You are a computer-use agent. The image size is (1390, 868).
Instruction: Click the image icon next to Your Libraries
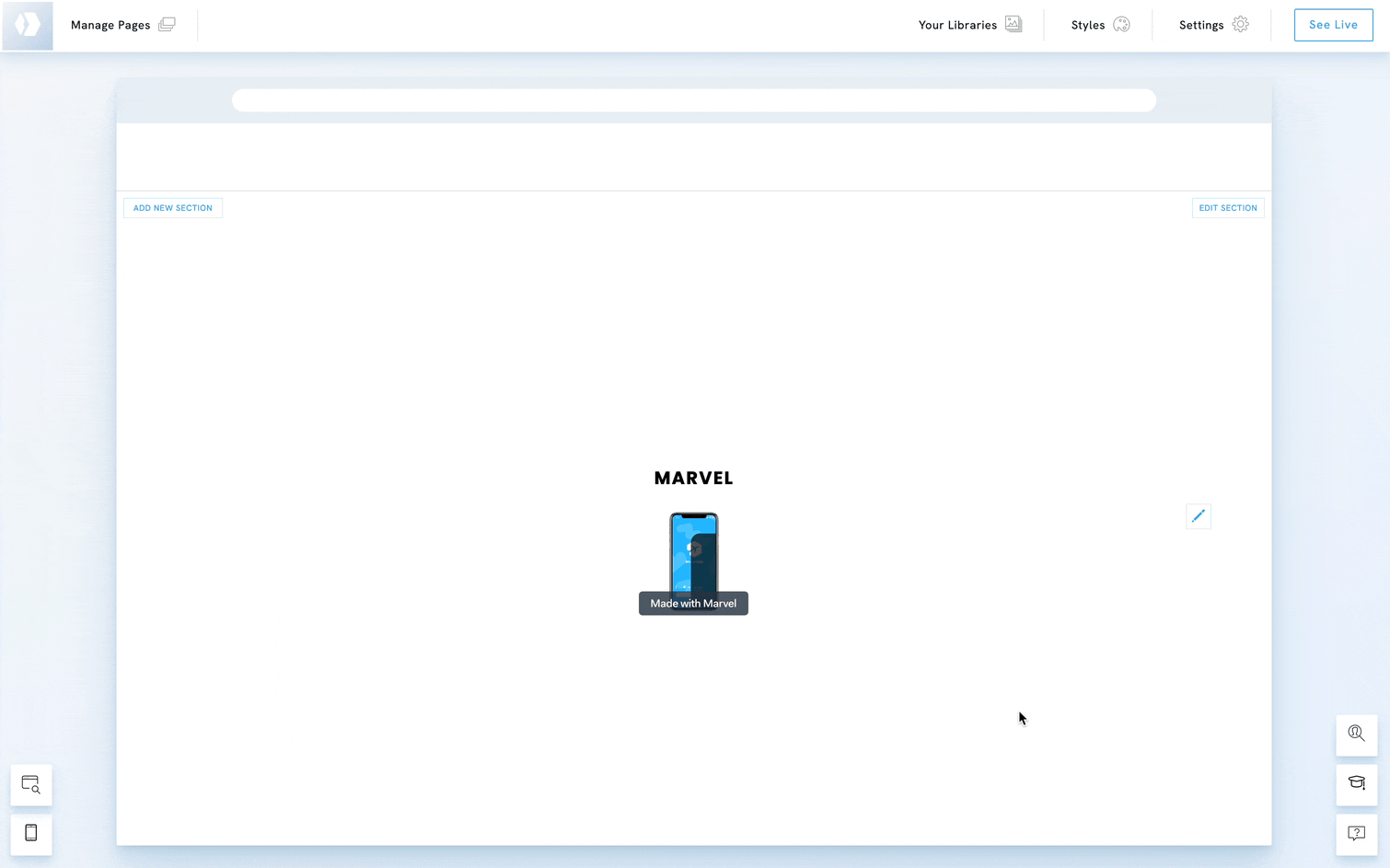coord(1014,25)
